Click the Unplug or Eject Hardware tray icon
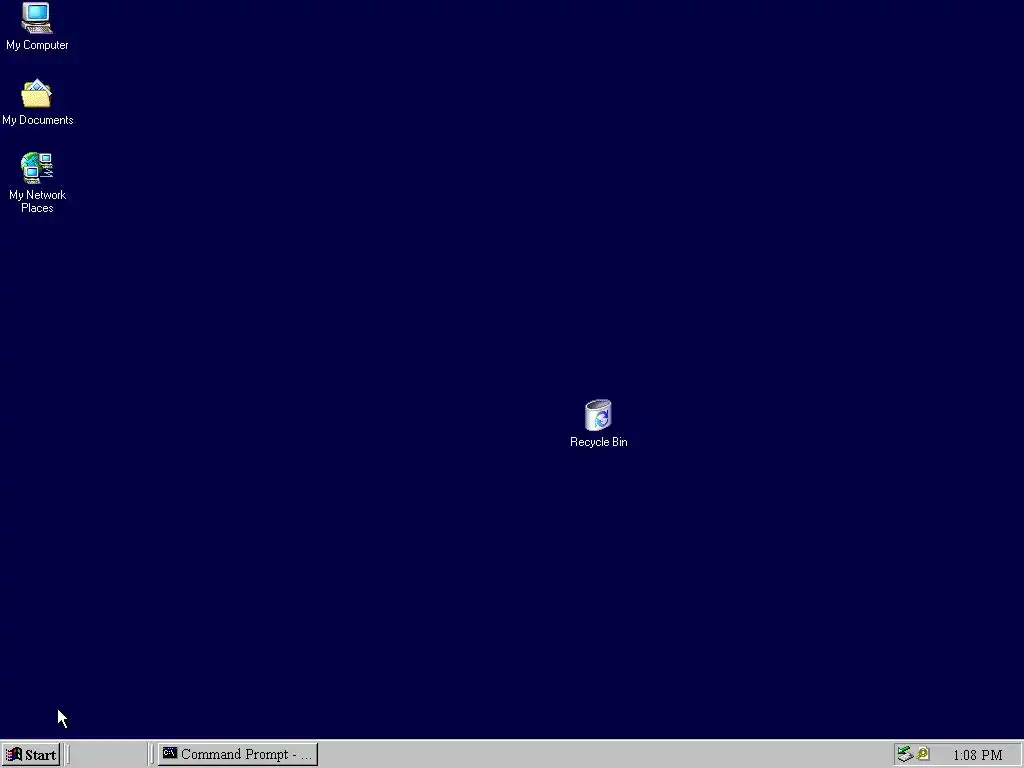The width and height of the screenshot is (1024, 768). 904,754
